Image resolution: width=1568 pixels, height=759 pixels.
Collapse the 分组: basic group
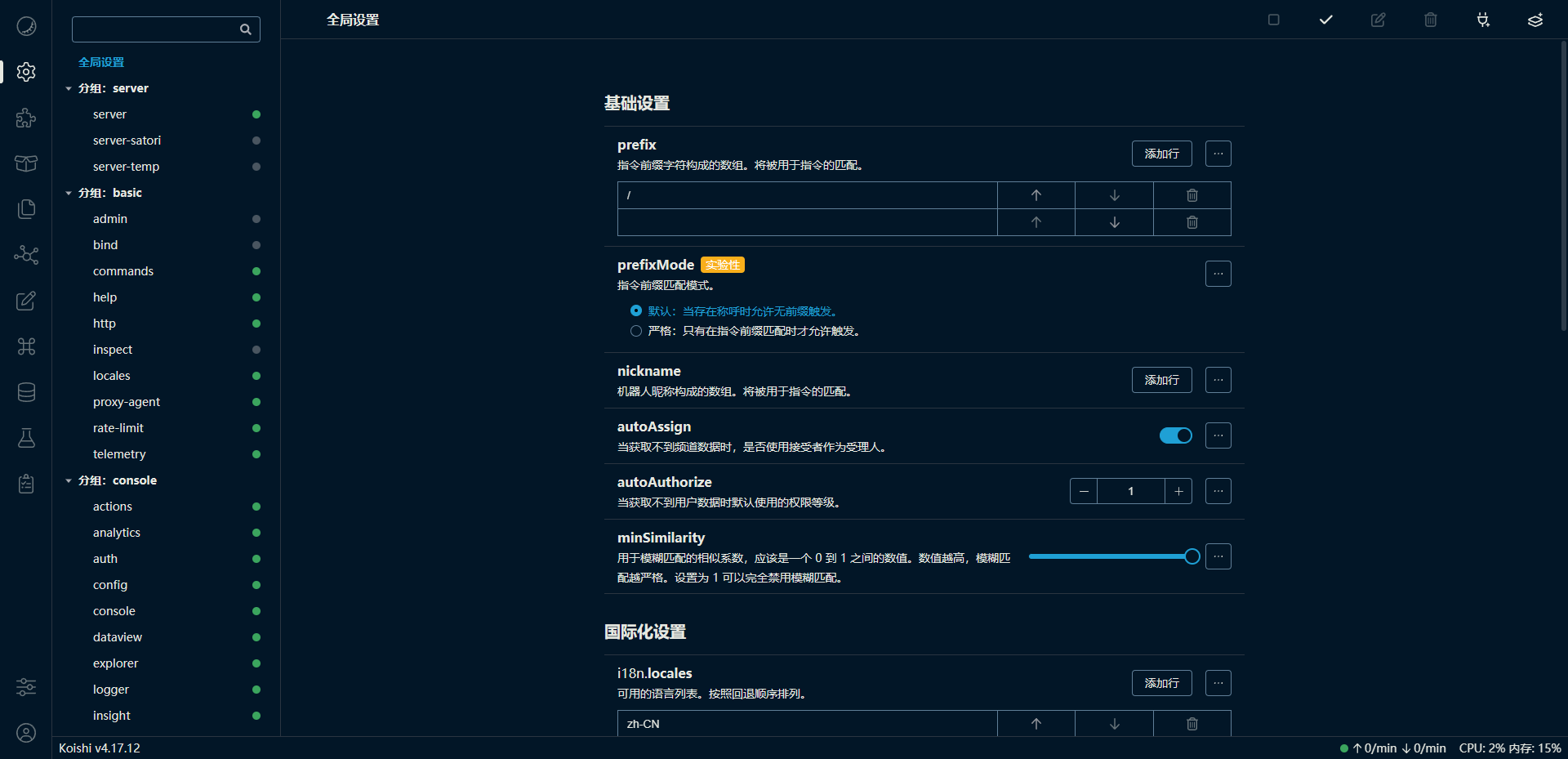pos(69,193)
